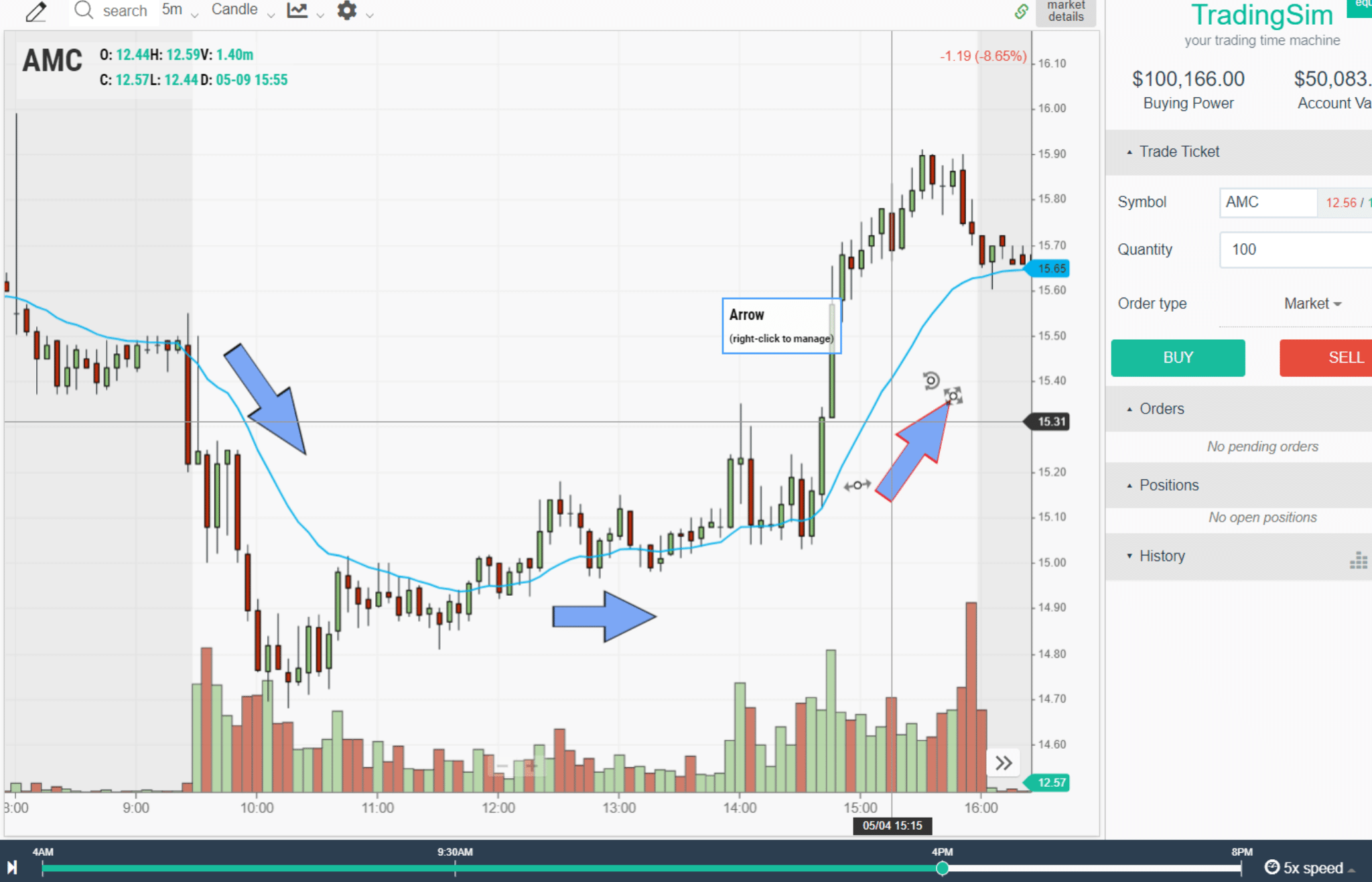Click the green link chart icon
The image size is (1372, 882).
click(x=1021, y=11)
